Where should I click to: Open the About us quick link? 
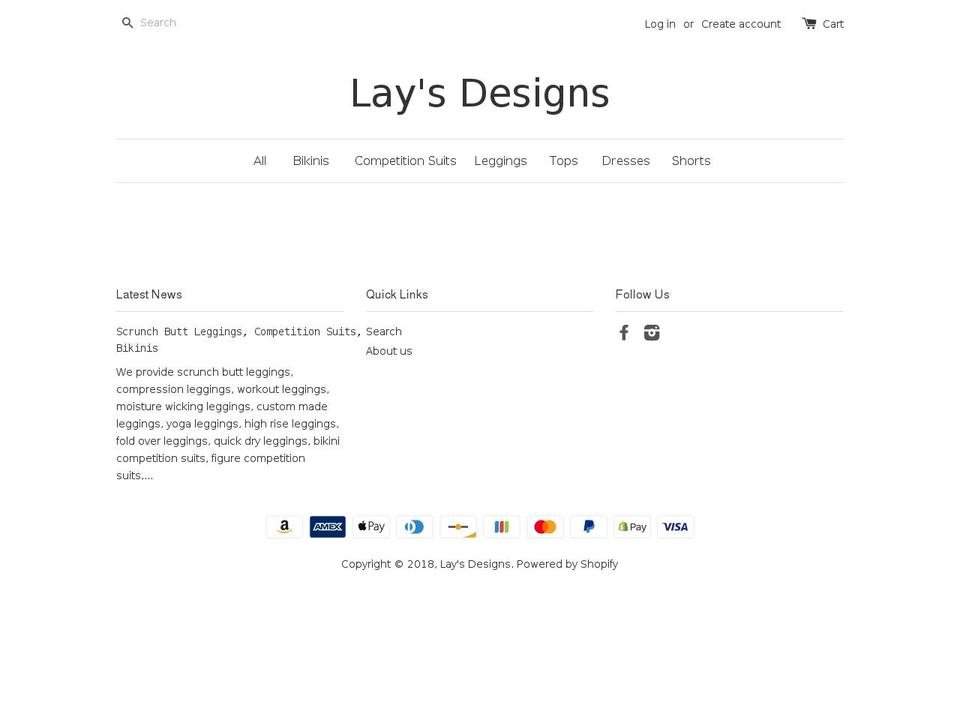pyautogui.click(x=389, y=351)
